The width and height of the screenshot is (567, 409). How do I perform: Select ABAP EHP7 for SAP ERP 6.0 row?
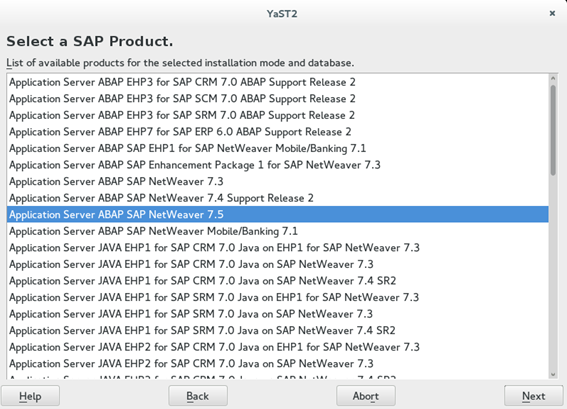pyautogui.click(x=278, y=132)
